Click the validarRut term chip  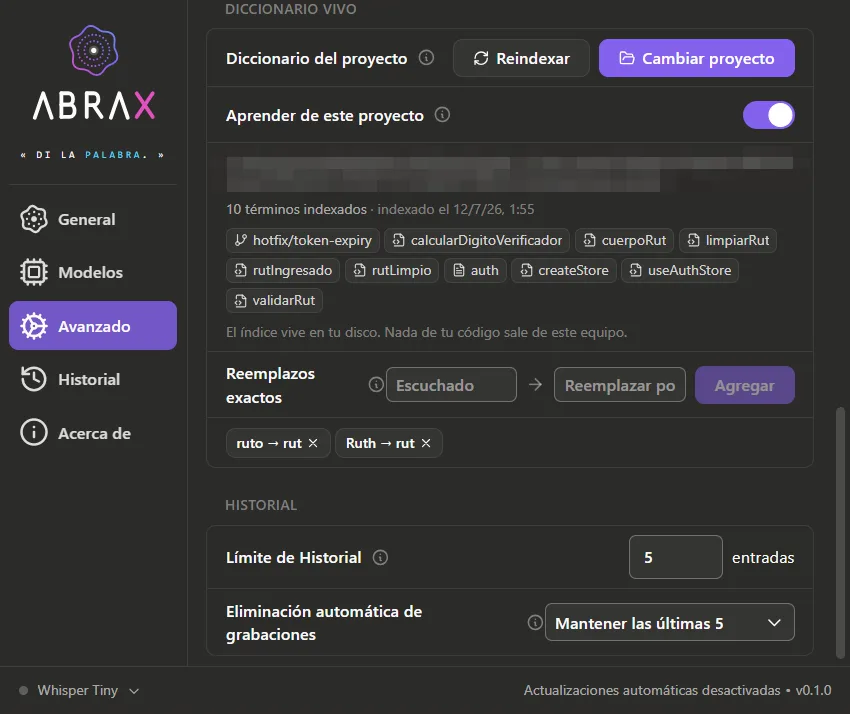tap(274, 300)
